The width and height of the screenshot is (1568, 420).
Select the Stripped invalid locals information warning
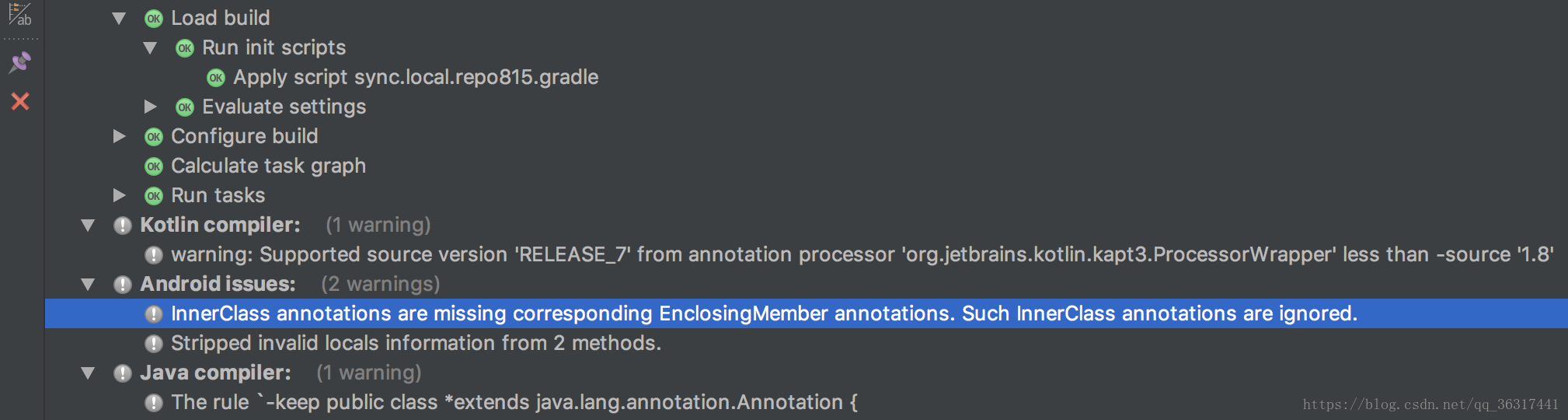click(416, 343)
